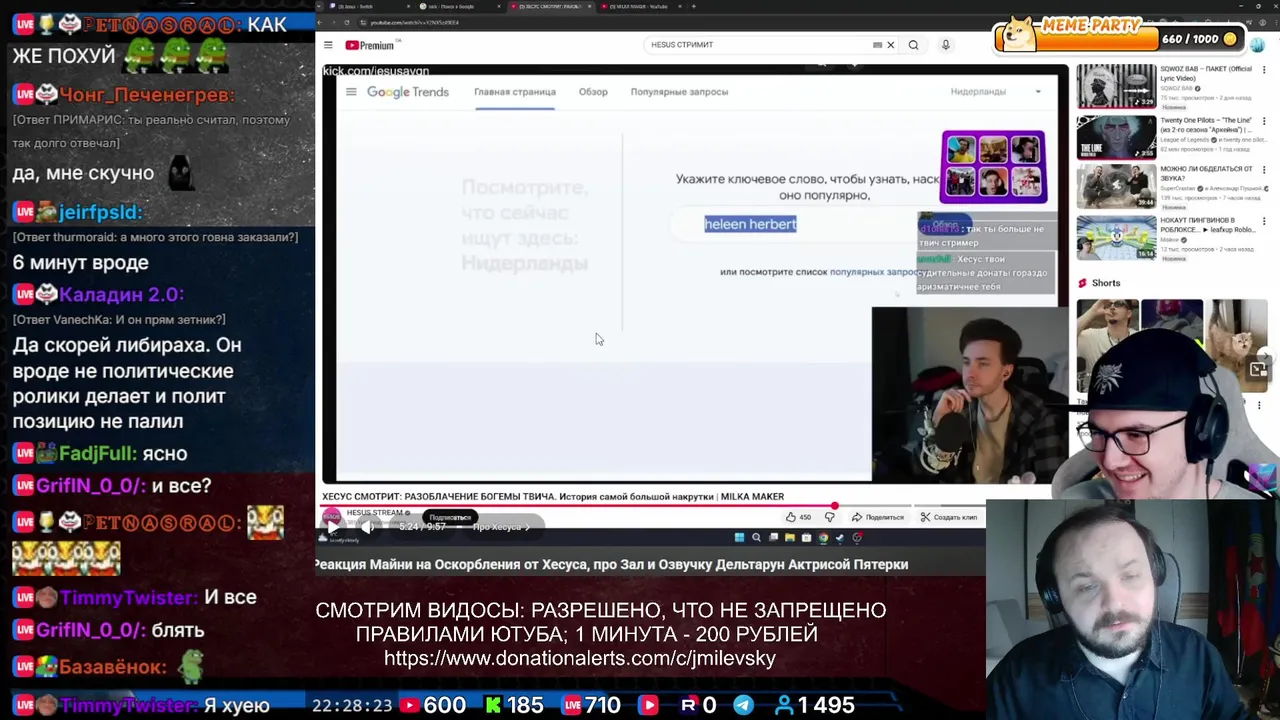Open the donationalerts.com/c/jmilevsky link text
Viewport: 1280px width, 720px height.
click(x=580, y=658)
